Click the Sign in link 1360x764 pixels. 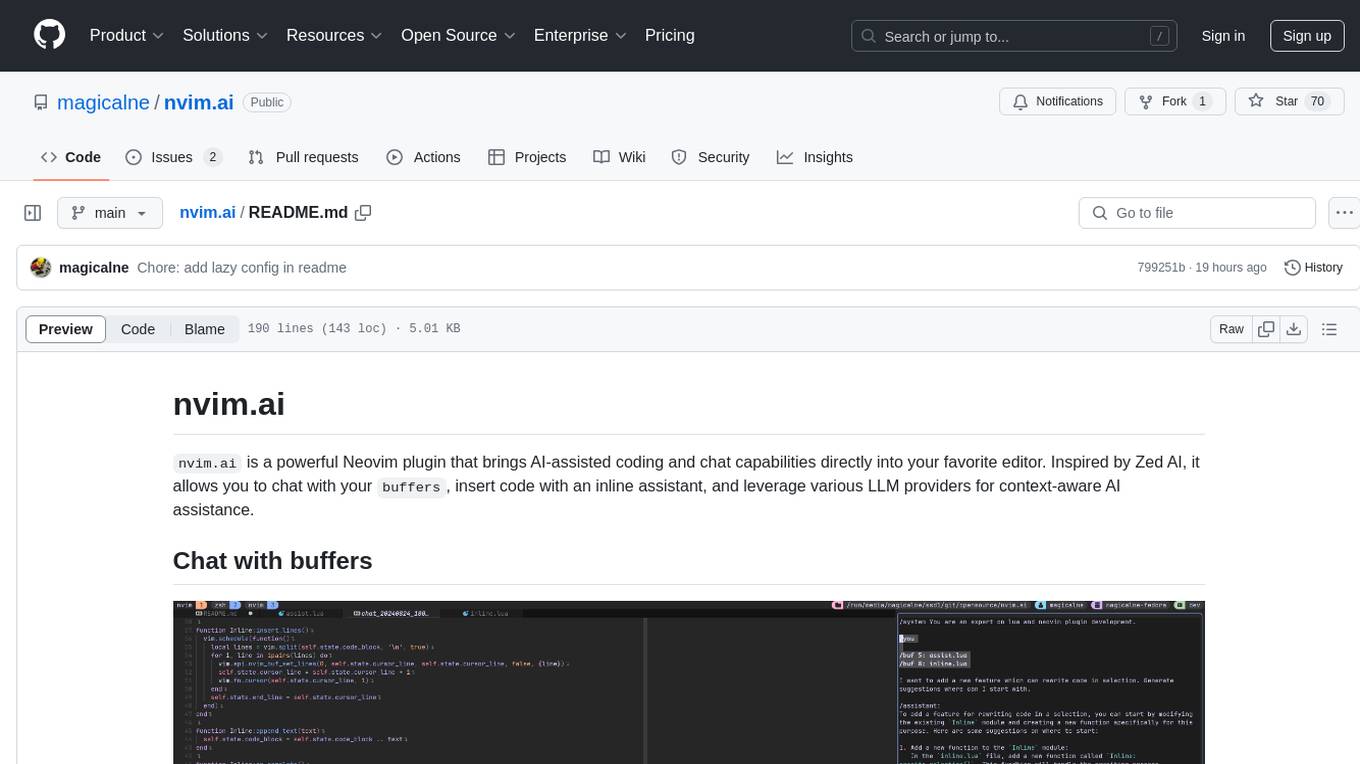click(1223, 36)
